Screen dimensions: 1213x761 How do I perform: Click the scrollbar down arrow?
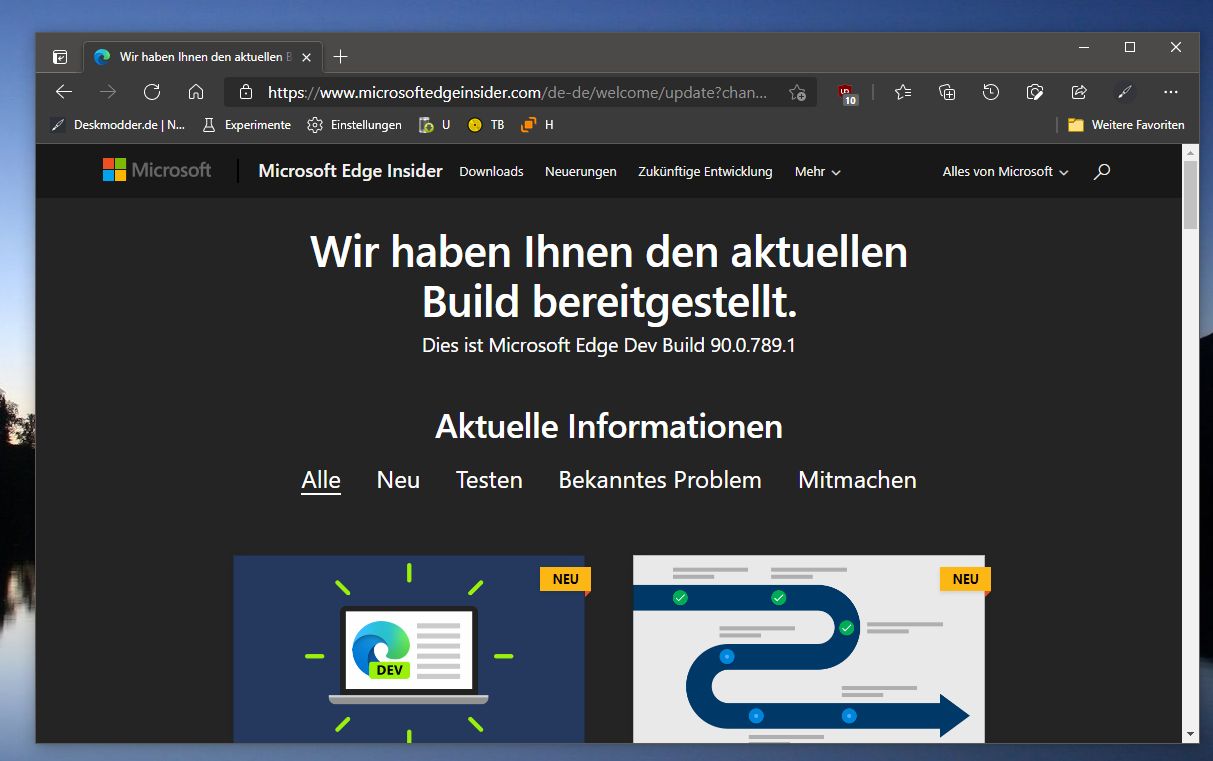coord(1190,734)
